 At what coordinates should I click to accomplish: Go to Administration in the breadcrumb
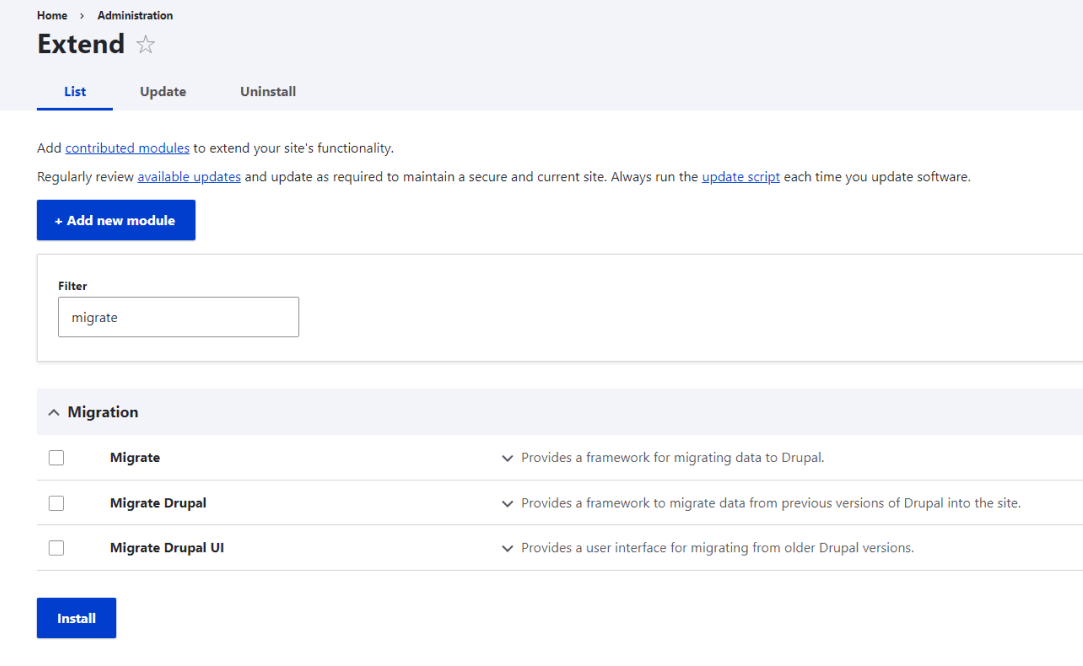[135, 16]
